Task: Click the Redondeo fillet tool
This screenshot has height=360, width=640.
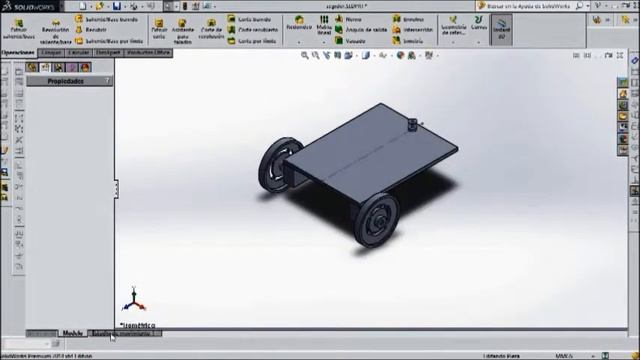Action: pos(299,23)
